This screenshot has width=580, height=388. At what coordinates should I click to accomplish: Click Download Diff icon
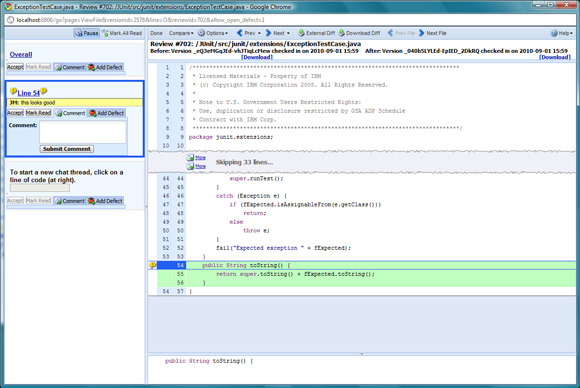341,33
